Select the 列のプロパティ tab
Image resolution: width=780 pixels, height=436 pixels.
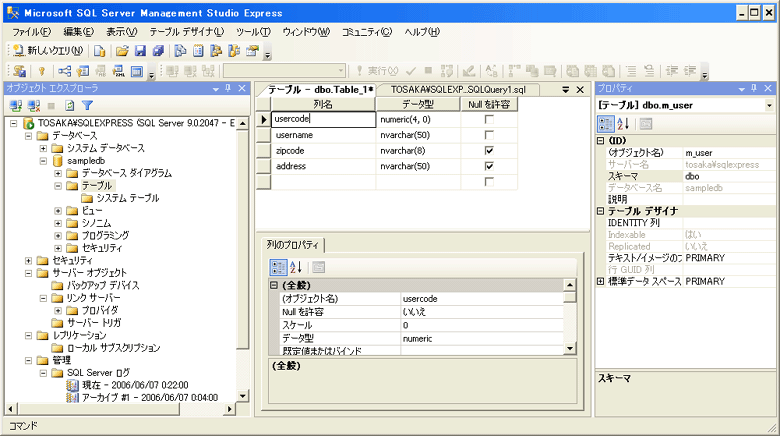[292, 245]
